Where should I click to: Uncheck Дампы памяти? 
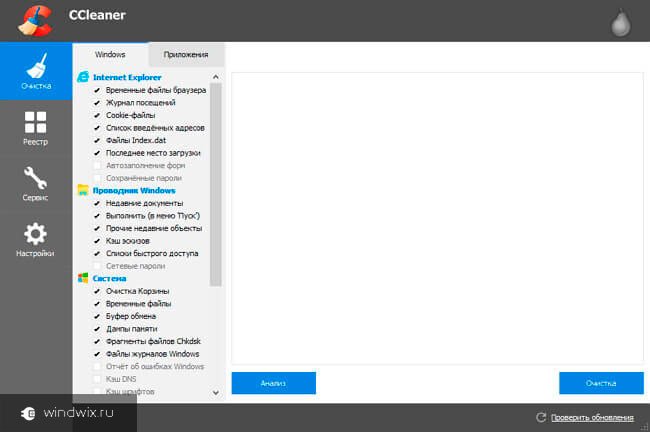(x=97, y=329)
